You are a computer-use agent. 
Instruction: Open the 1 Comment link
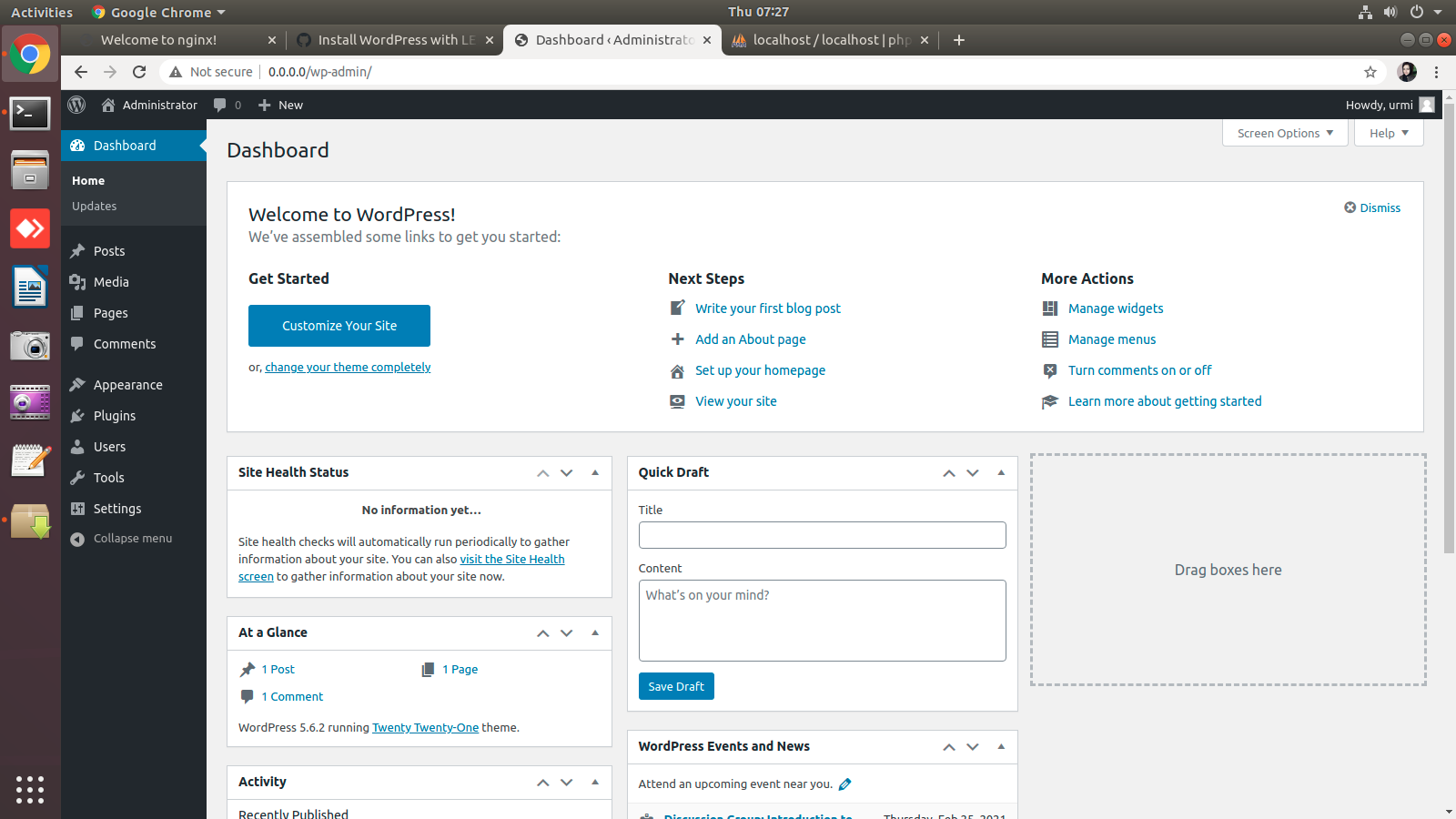292,697
